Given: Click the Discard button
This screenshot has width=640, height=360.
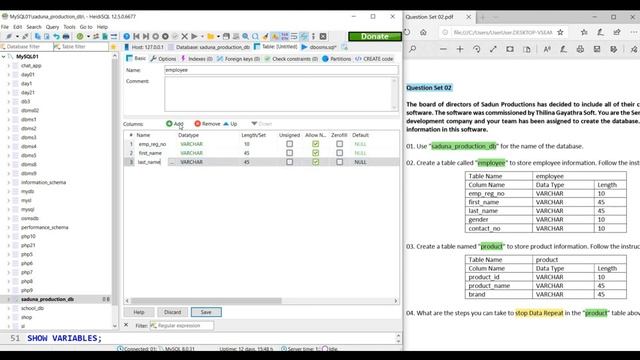Looking at the screenshot, I should (172, 312).
